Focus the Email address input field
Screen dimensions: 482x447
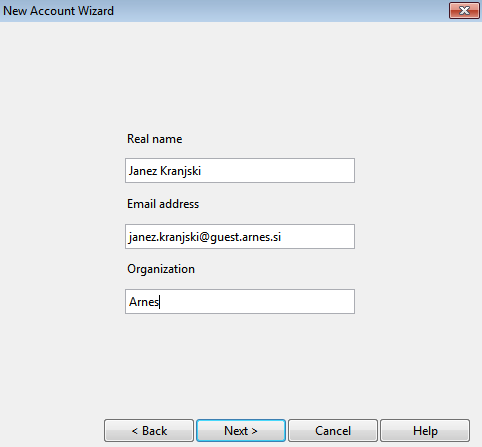[240, 237]
